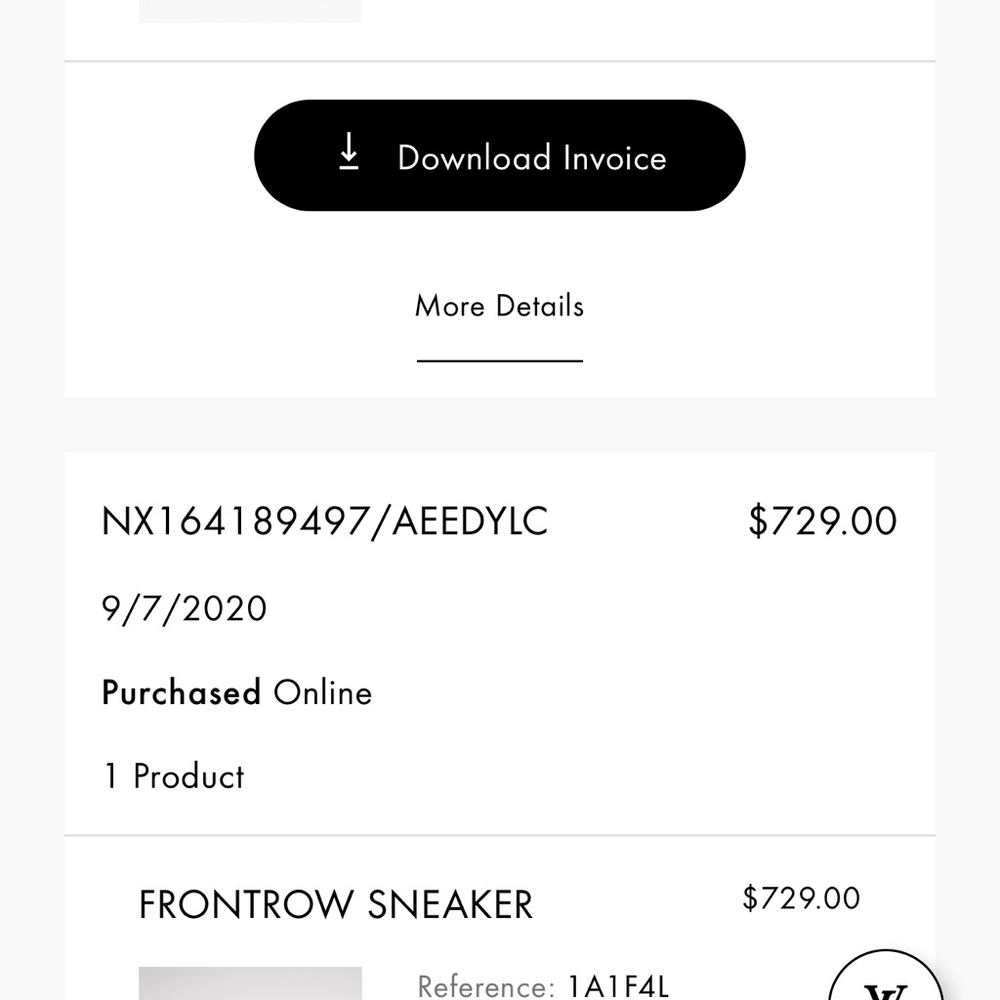1000x1000 pixels.
Task: Click the order total $729.00
Action: 822,519
